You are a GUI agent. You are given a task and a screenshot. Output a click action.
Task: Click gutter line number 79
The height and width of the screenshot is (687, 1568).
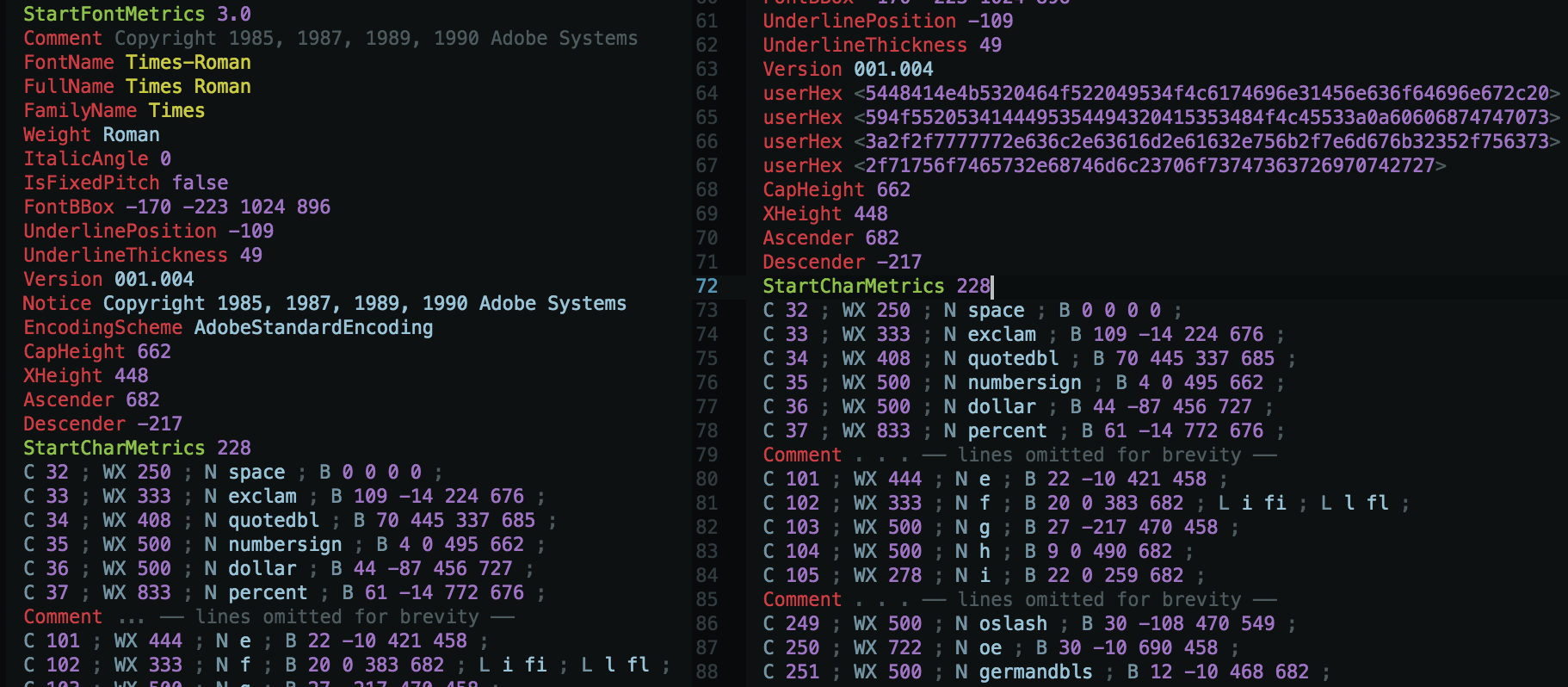[x=707, y=455]
